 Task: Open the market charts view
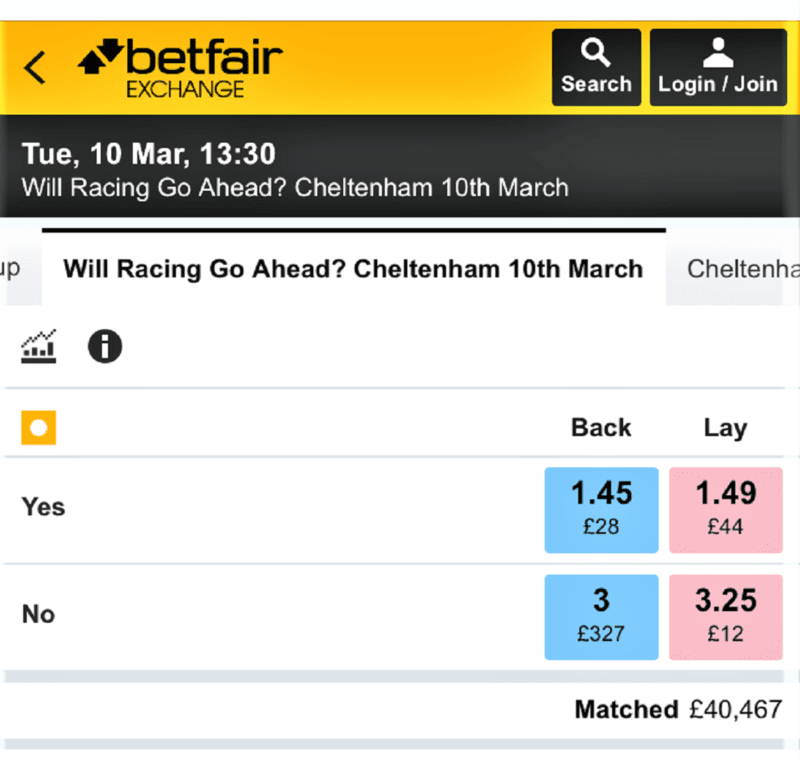click(x=37, y=345)
